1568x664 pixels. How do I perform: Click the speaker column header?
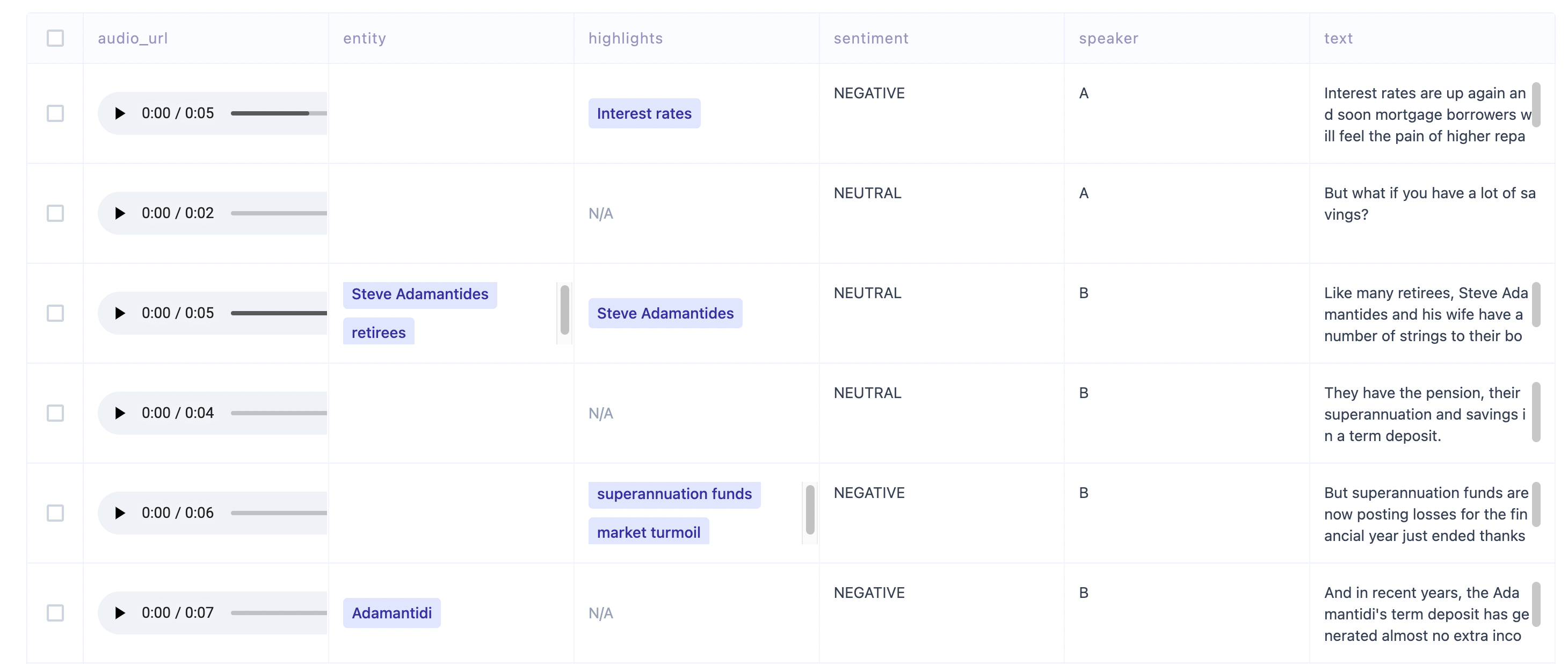[x=1108, y=38]
